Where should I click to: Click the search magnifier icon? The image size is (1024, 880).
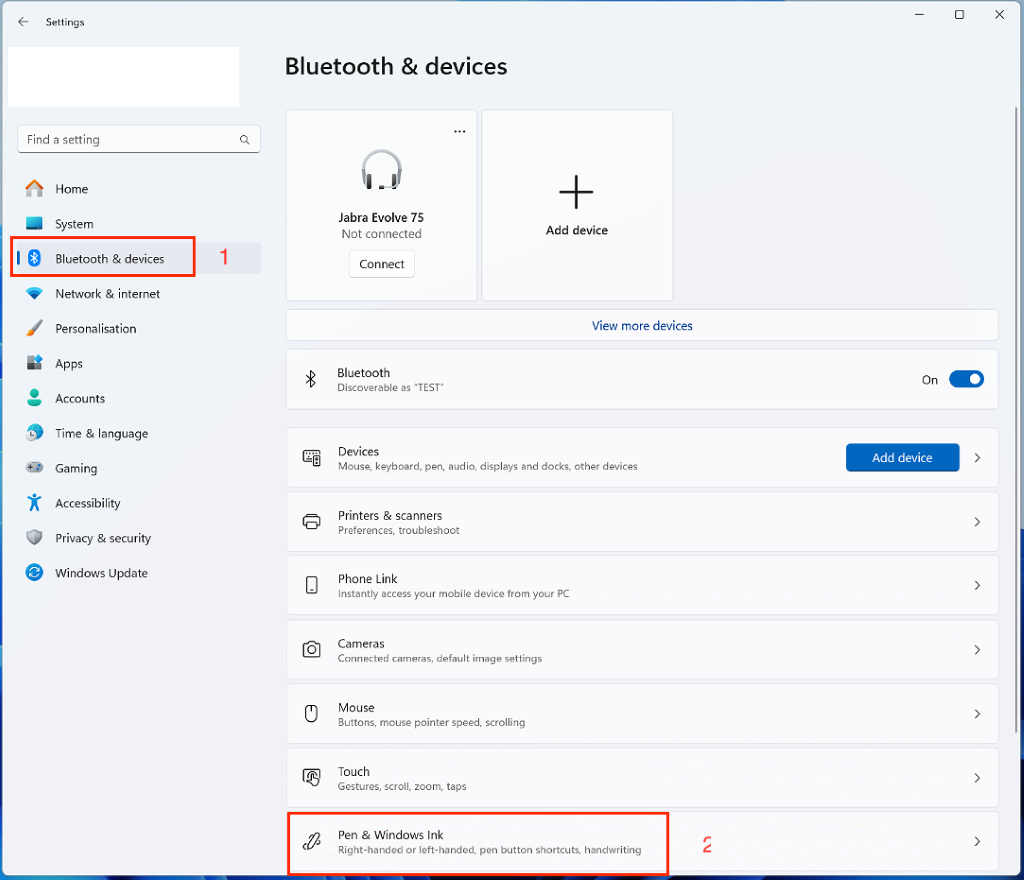(x=245, y=140)
